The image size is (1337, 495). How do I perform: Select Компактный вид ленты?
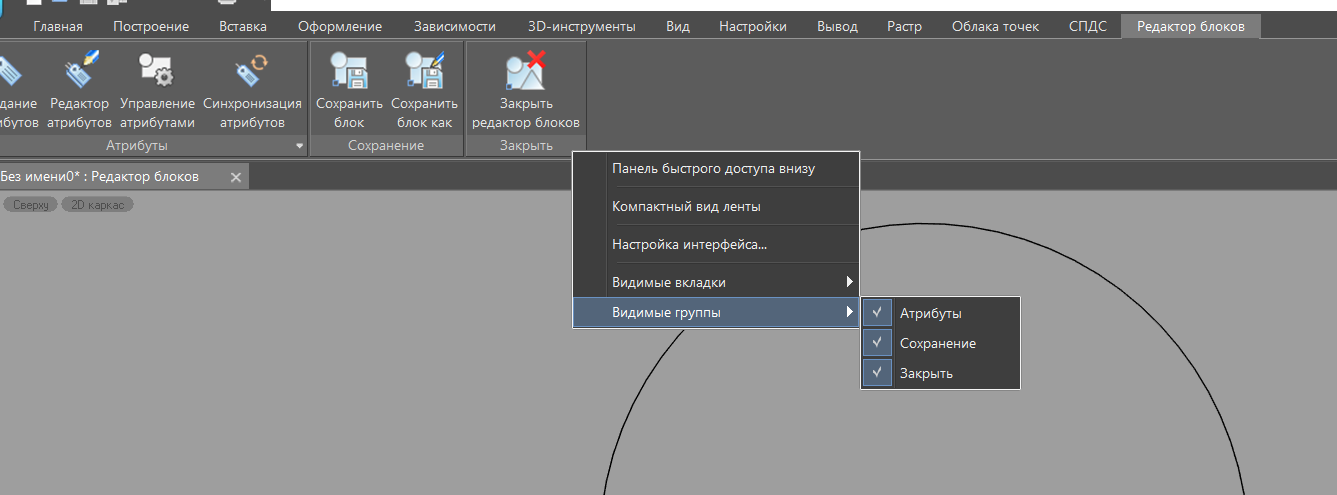pyautogui.click(x=716, y=207)
